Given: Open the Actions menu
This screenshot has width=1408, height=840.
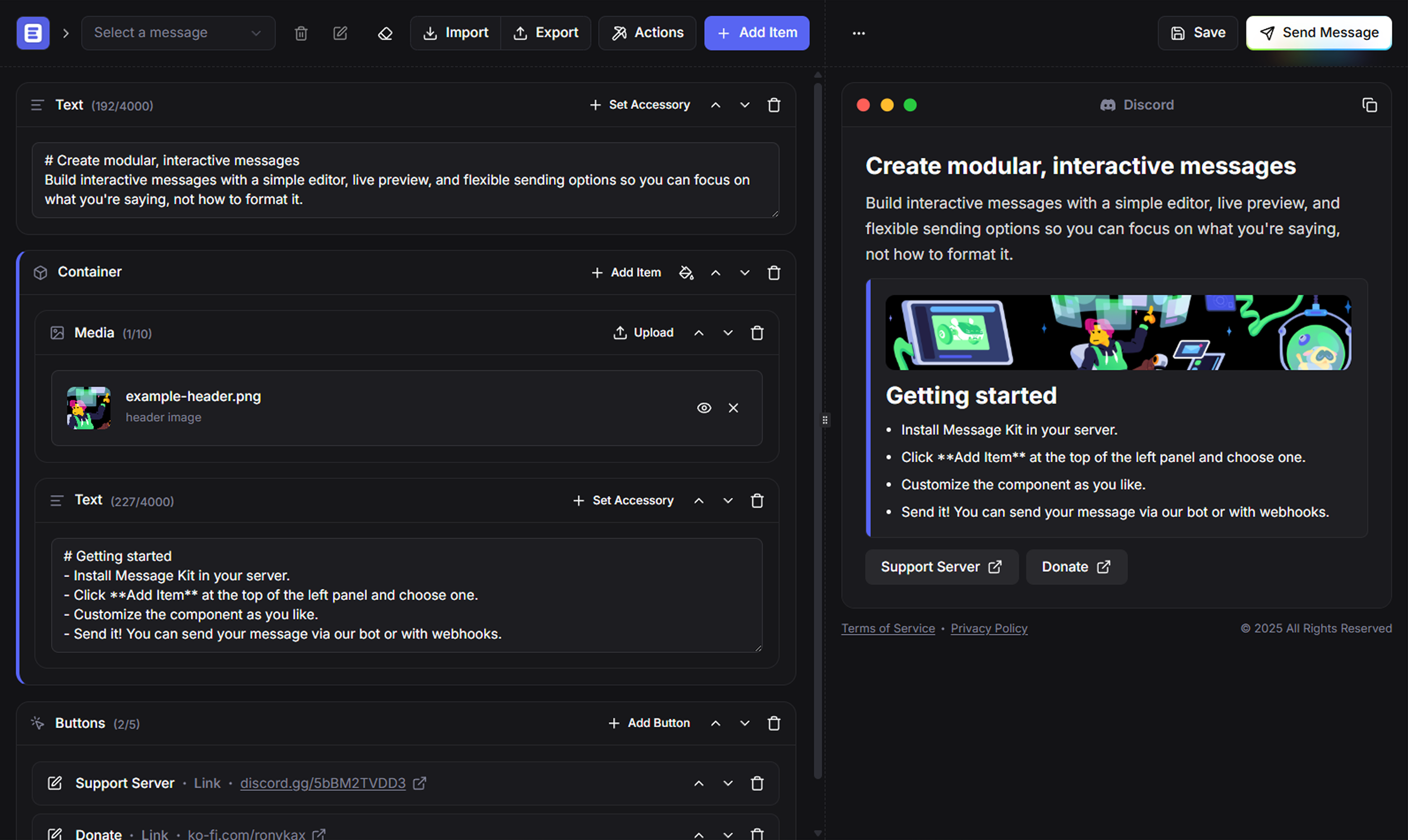Looking at the screenshot, I should click(648, 33).
